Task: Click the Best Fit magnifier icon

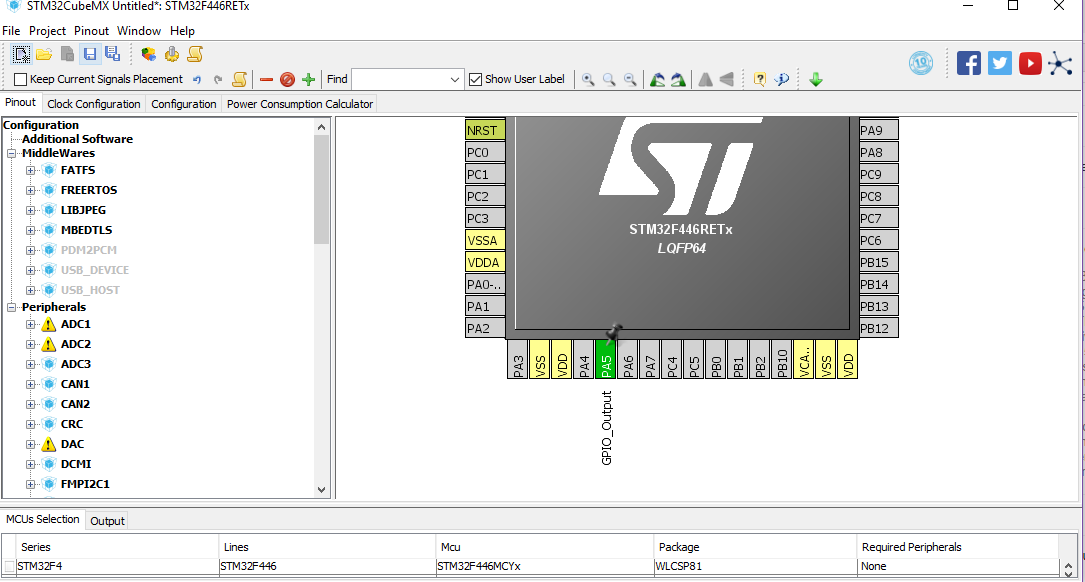Action: pos(609,80)
